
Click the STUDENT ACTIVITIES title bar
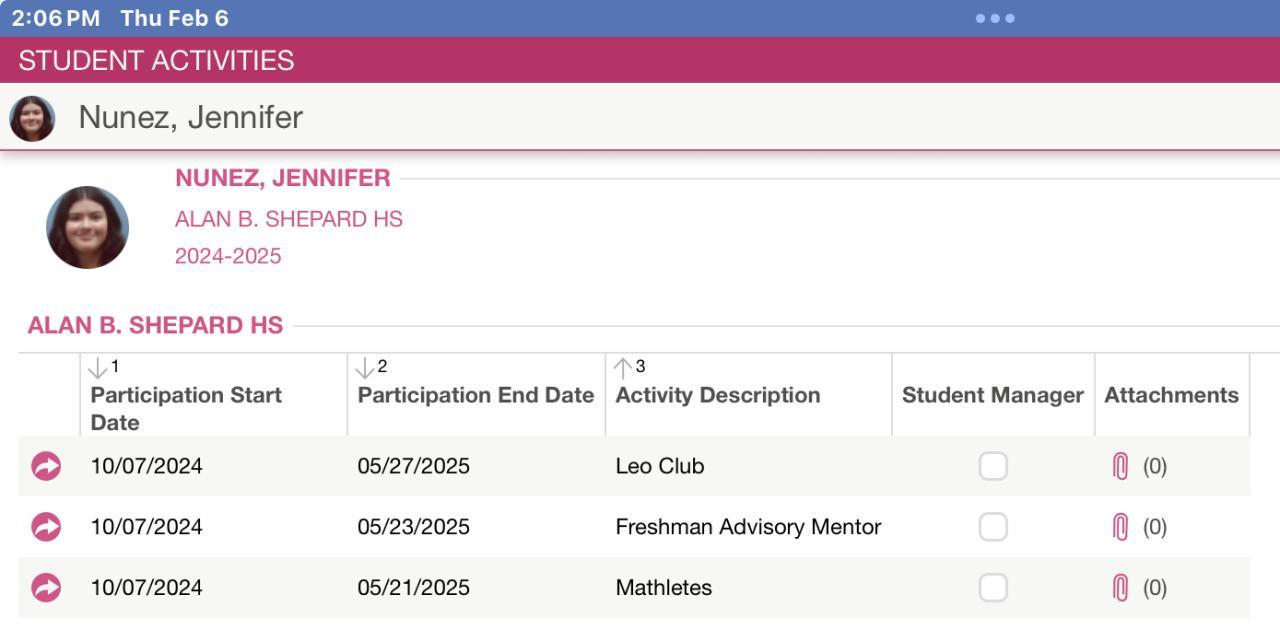pyautogui.click(x=156, y=60)
